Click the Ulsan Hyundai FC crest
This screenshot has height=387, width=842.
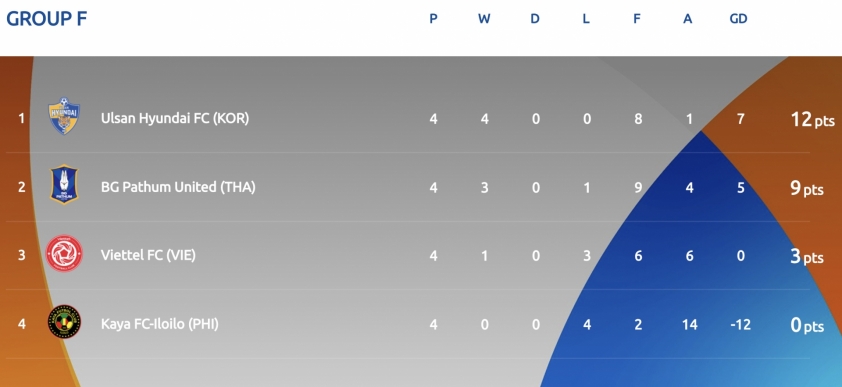point(64,116)
